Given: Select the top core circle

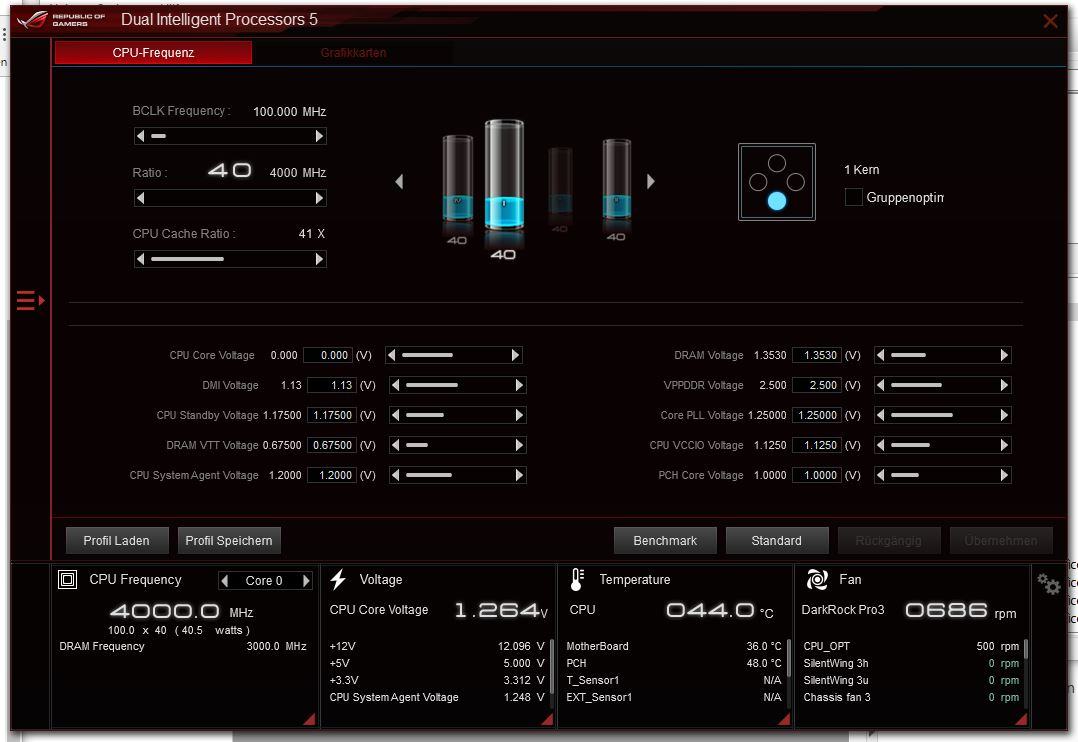Looking at the screenshot, I should coord(777,163).
